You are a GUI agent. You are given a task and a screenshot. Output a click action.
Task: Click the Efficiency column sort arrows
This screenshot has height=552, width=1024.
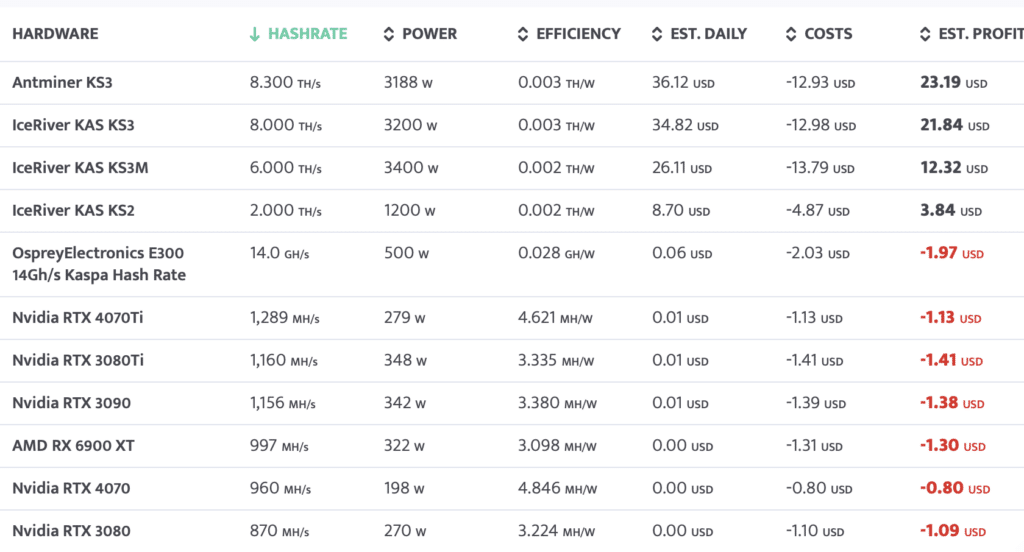click(x=522, y=34)
